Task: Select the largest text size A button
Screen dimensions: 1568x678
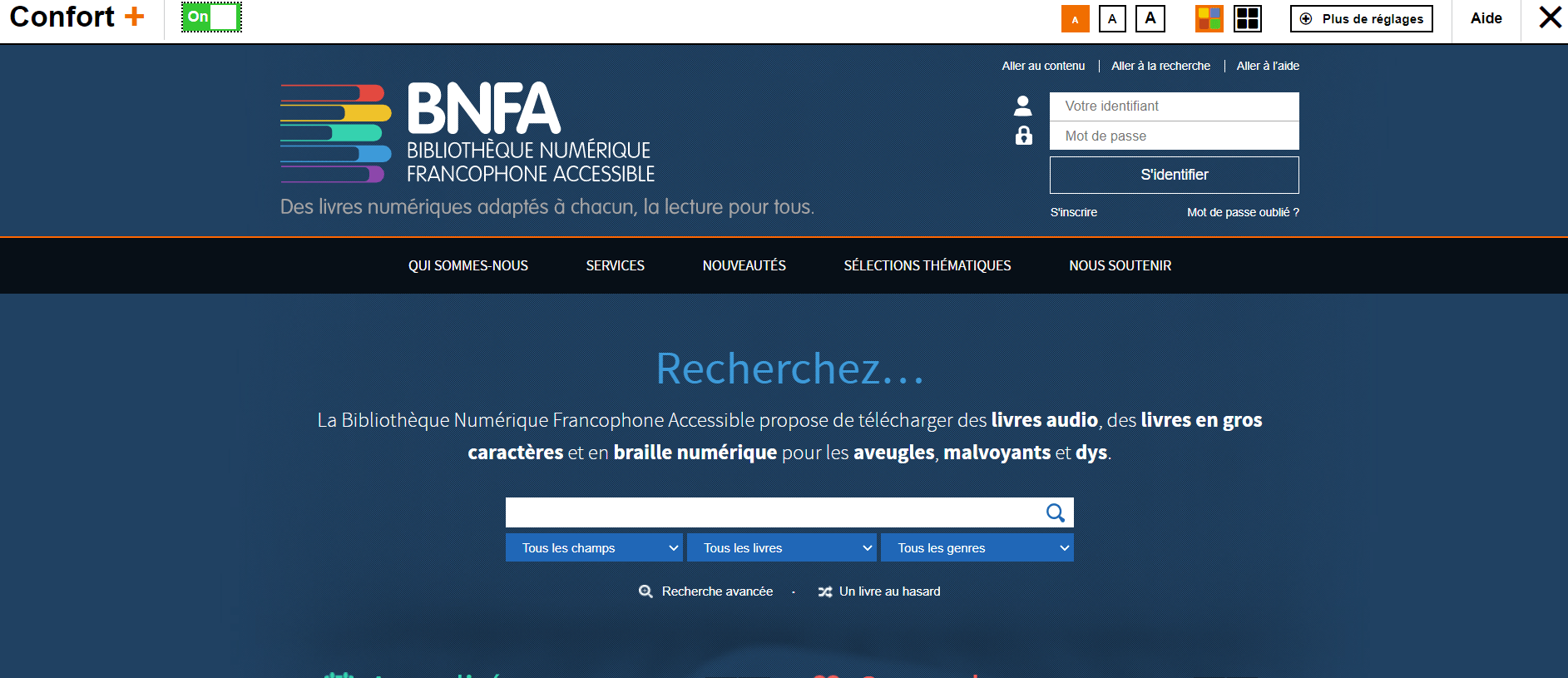Action: click(1150, 18)
